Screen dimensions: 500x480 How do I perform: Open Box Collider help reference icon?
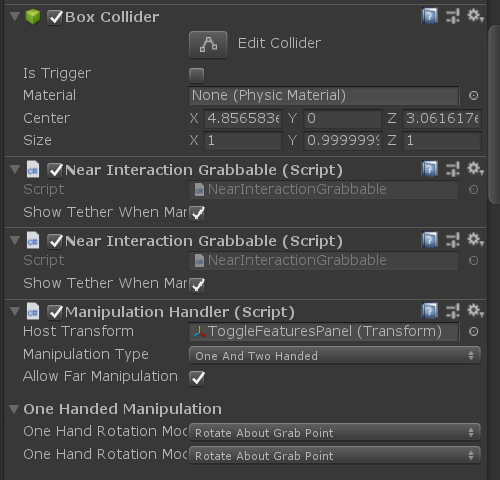(430, 16)
